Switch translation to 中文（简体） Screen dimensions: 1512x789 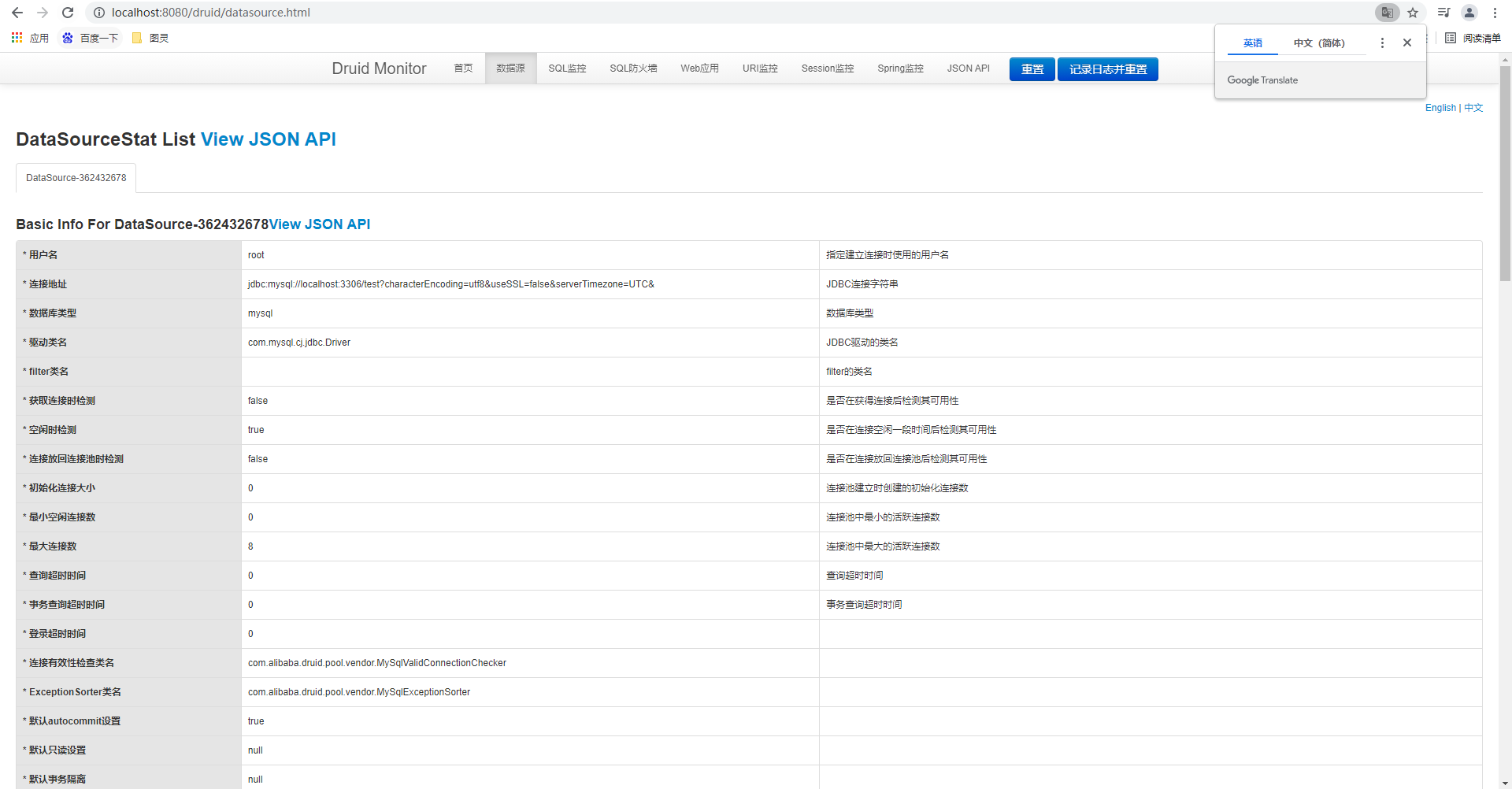coord(1320,43)
